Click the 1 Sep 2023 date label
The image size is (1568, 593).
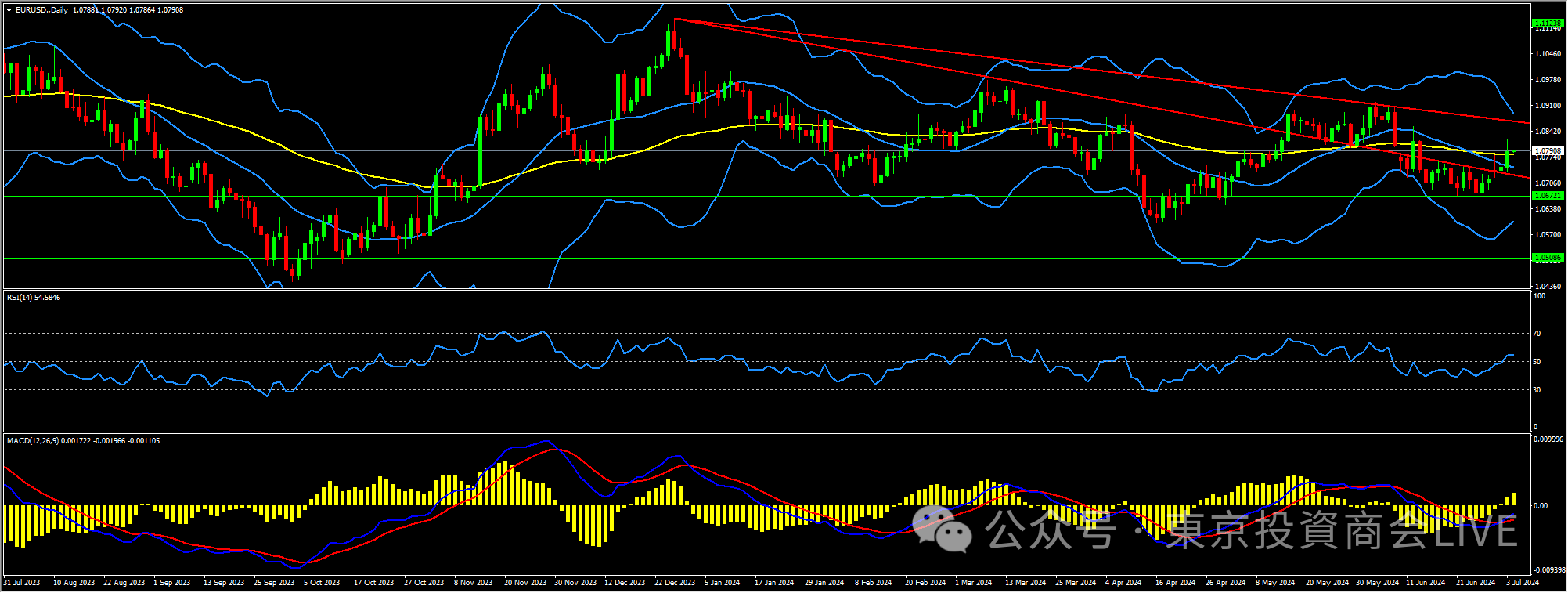click(x=172, y=583)
